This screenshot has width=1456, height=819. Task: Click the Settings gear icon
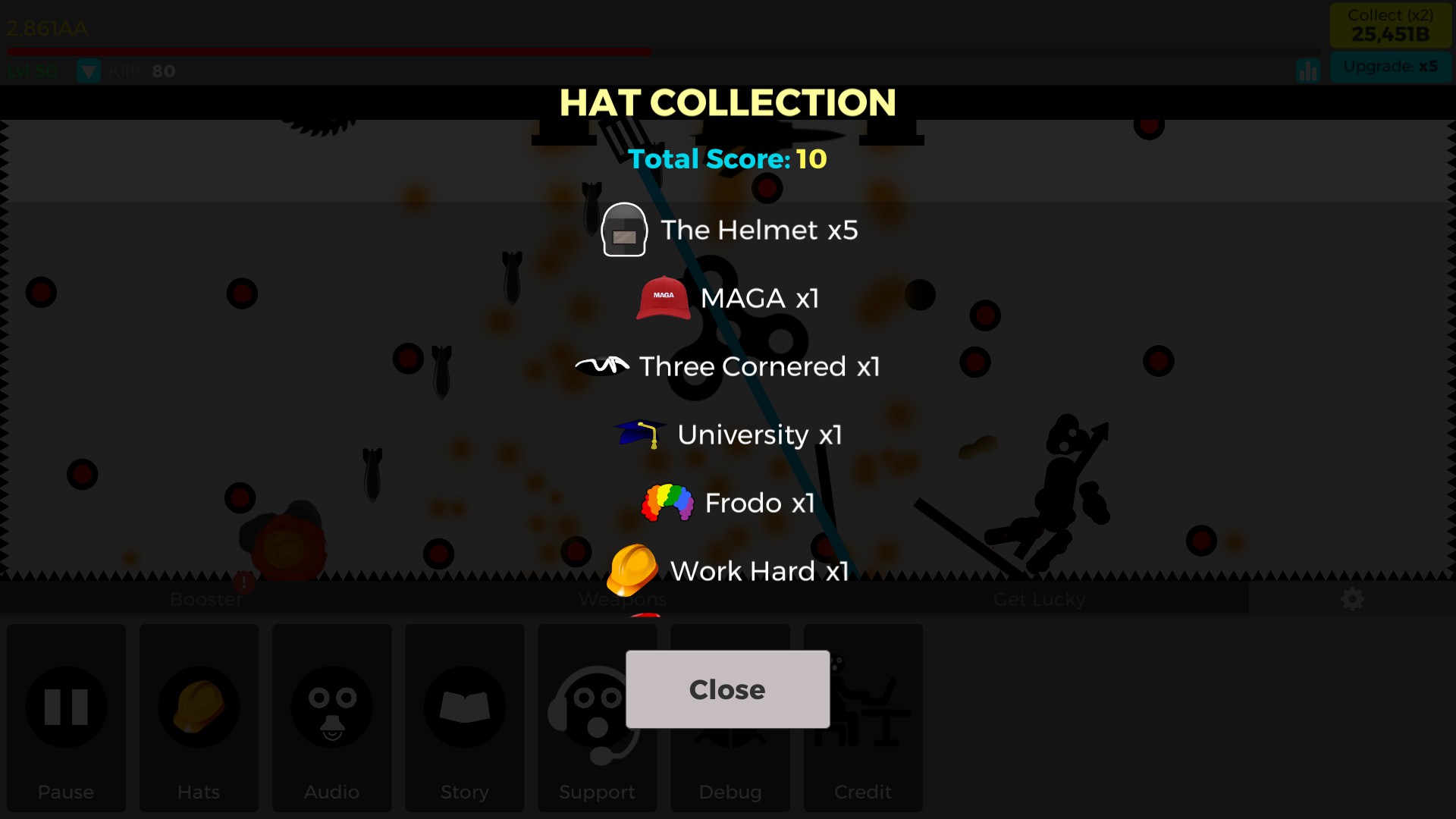pyautogui.click(x=1352, y=599)
